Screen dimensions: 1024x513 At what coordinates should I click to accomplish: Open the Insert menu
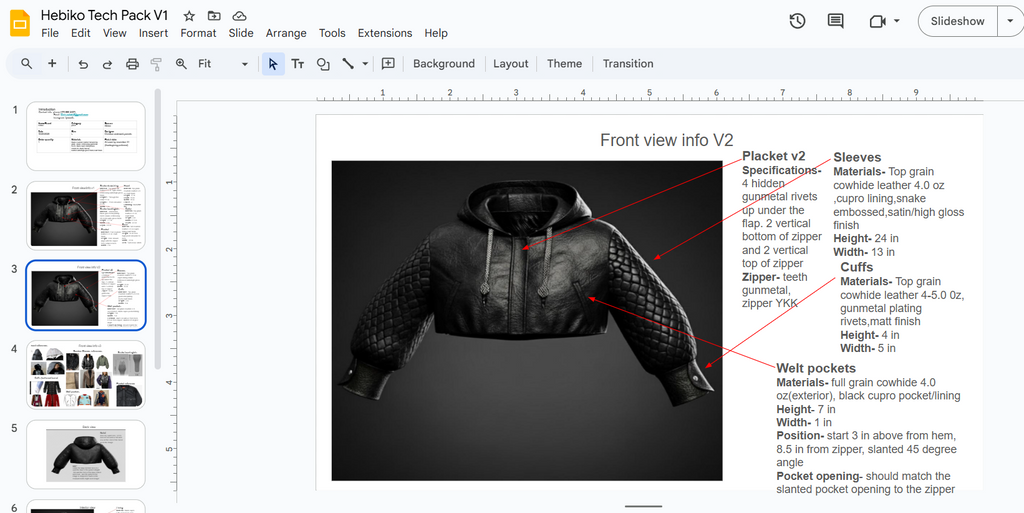(x=153, y=33)
